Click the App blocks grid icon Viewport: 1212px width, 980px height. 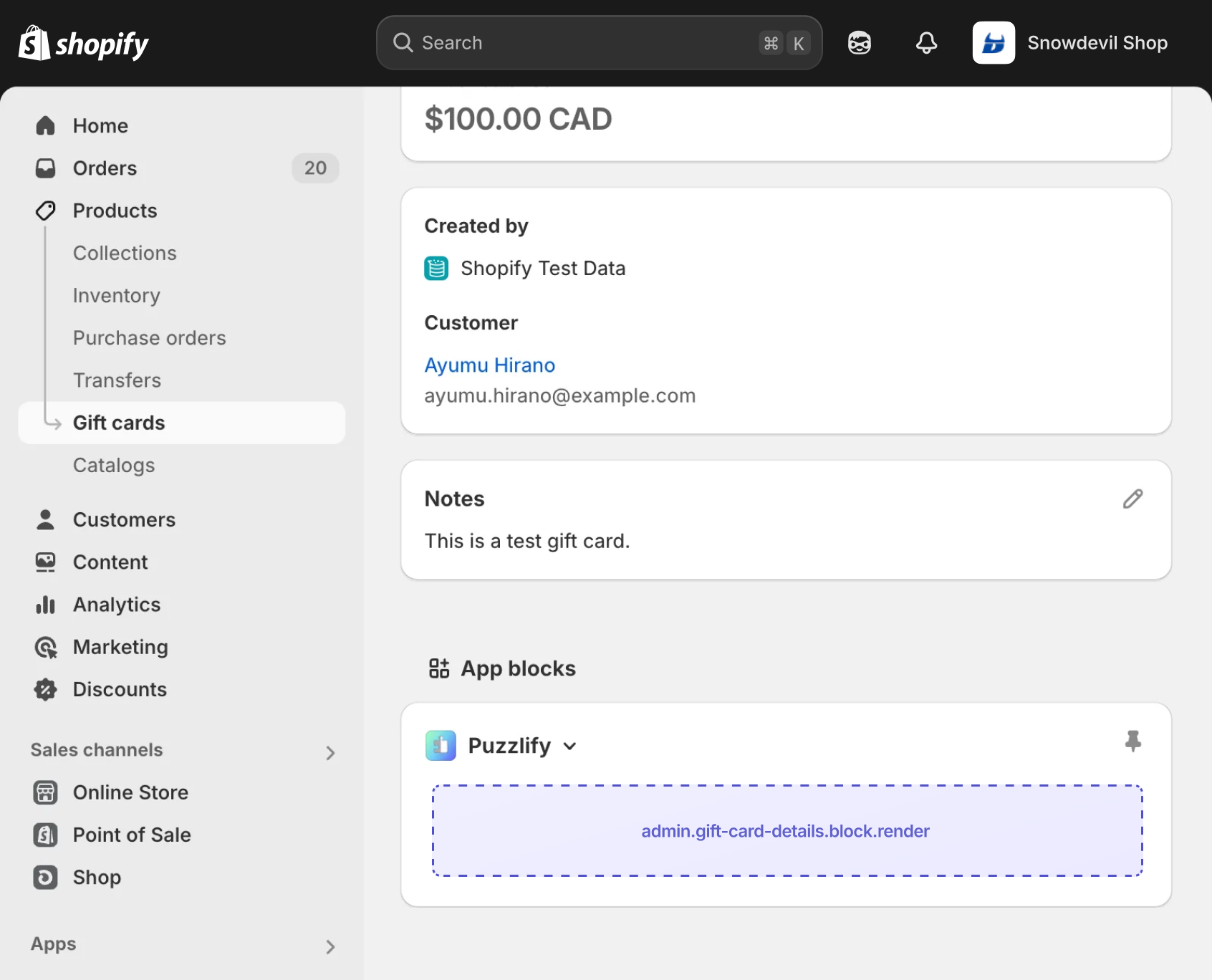click(439, 668)
